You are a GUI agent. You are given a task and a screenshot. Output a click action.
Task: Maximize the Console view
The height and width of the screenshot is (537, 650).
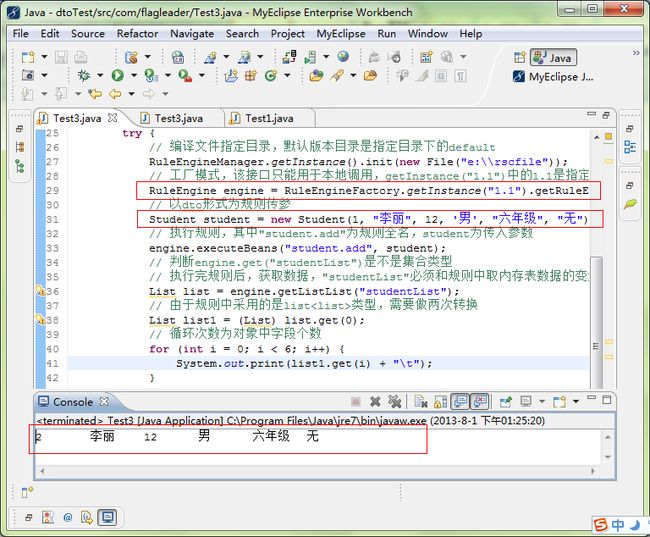point(607,400)
